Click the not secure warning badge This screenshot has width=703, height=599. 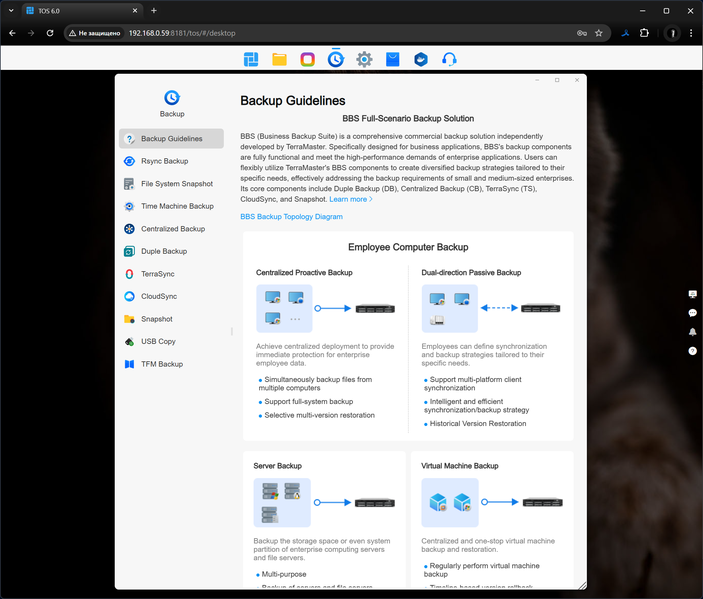[95, 33]
